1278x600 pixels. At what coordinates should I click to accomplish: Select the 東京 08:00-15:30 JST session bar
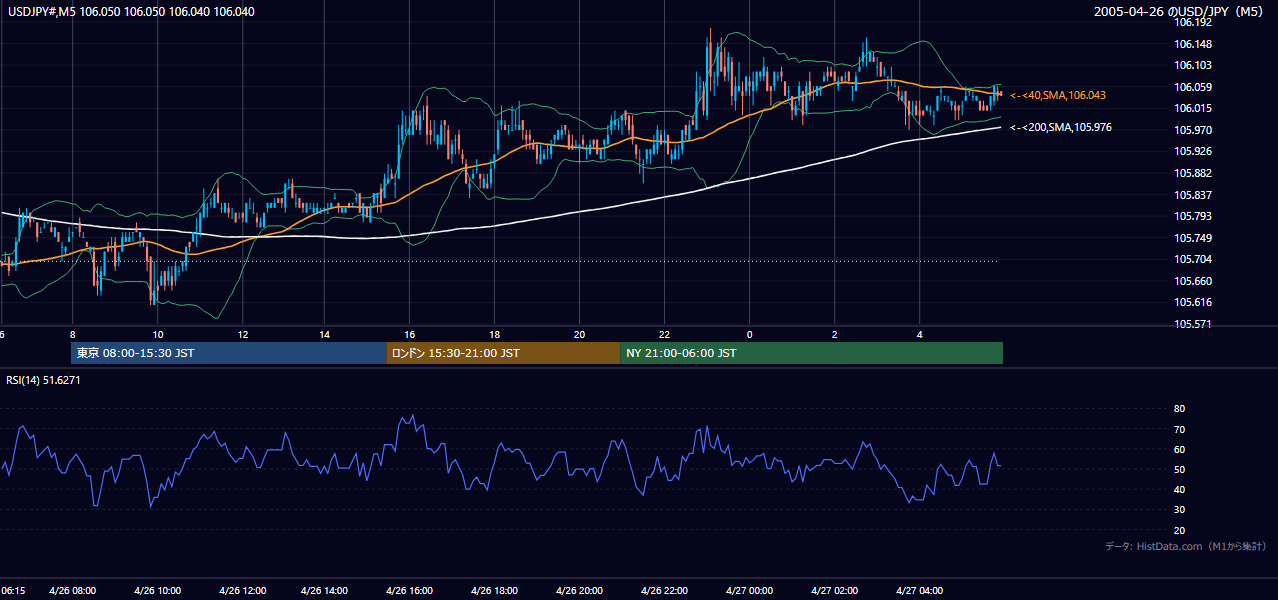tap(229, 353)
